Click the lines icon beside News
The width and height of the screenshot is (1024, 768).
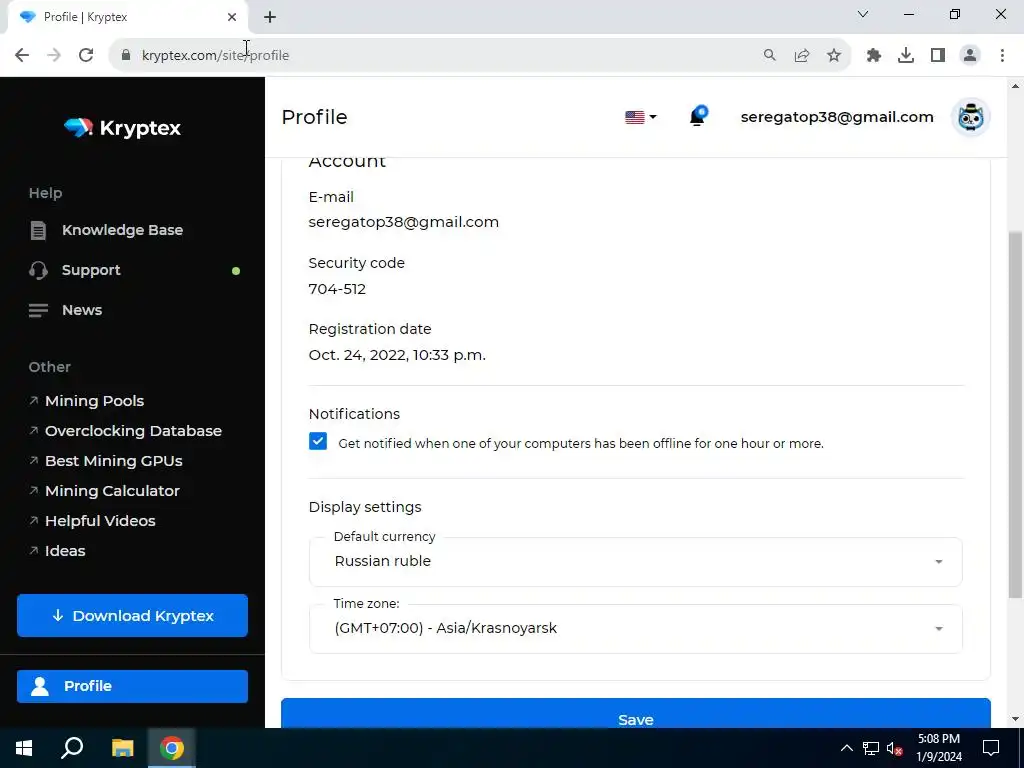coord(39,310)
